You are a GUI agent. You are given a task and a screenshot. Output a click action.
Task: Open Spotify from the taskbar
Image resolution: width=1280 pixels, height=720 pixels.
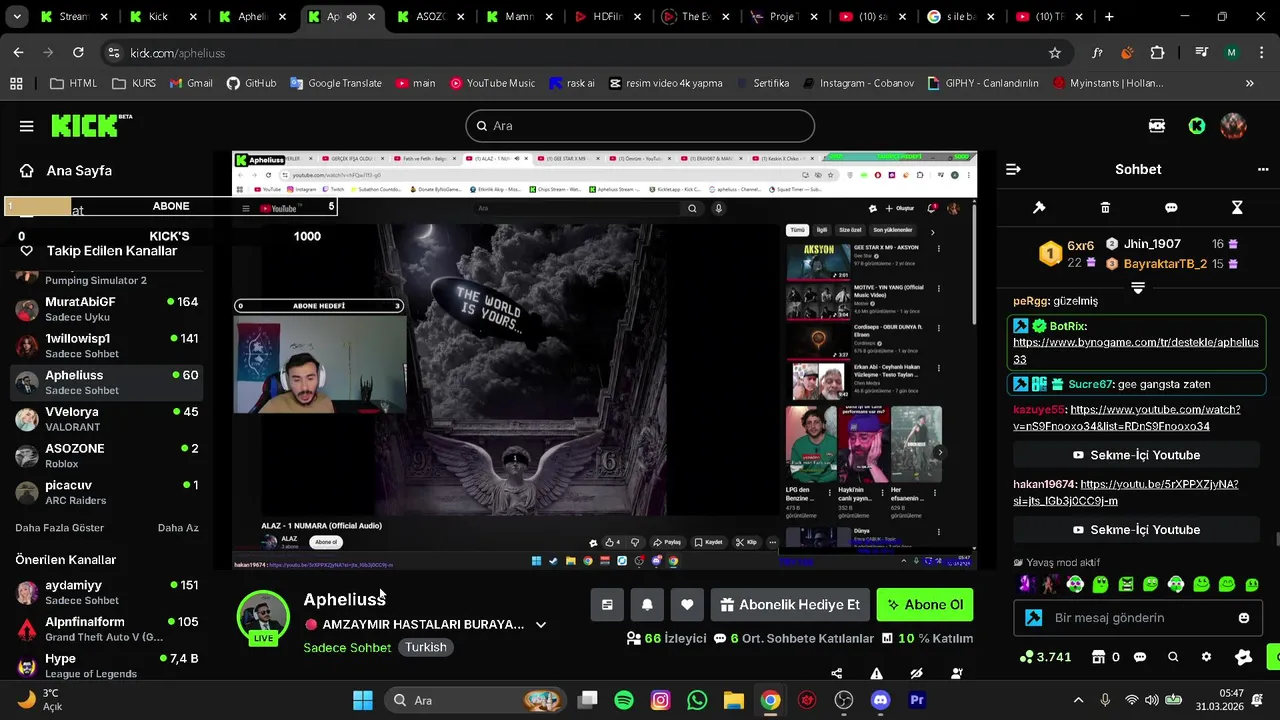click(624, 700)
